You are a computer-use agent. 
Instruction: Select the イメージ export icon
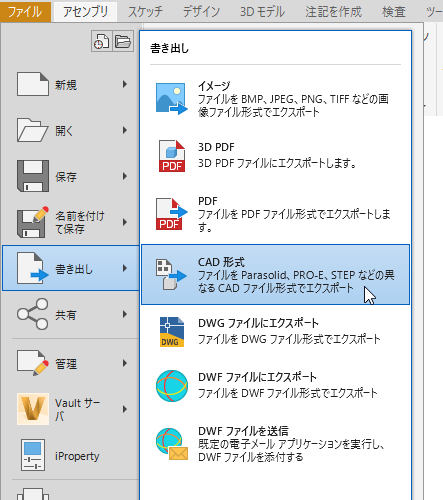pyautogui.click(x=171, y=99)
